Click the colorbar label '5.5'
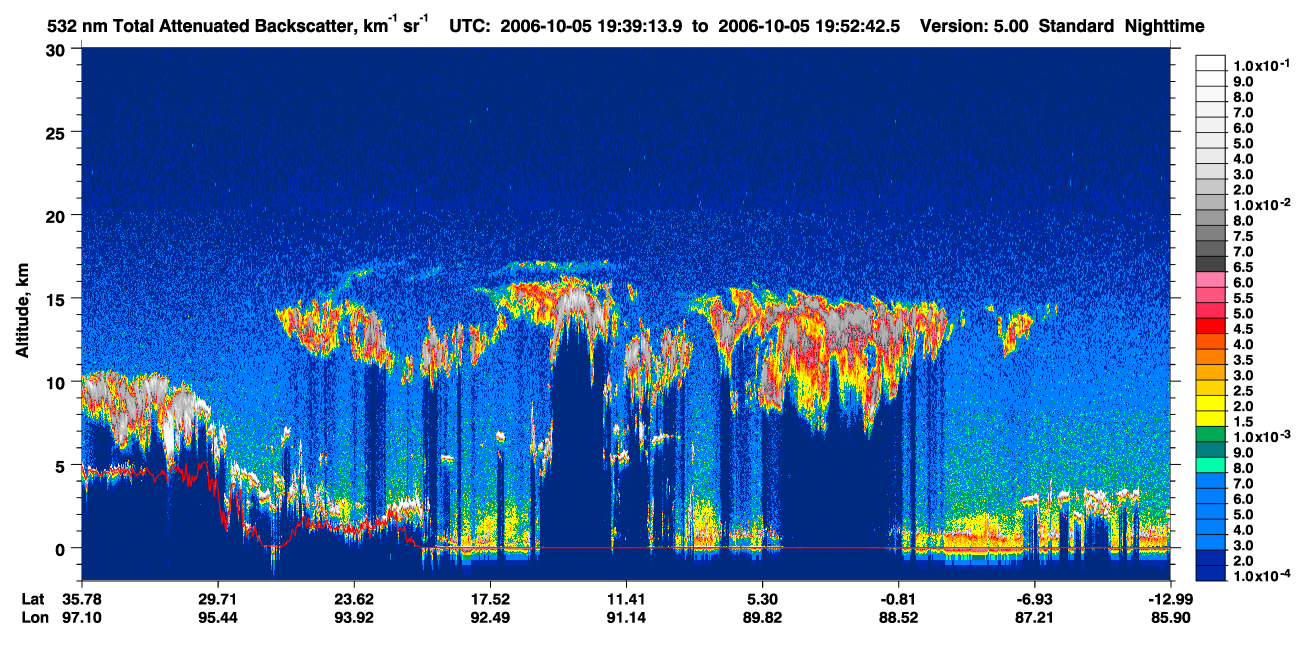This screenshot has height=667, width=1300. coord(1244,298)
